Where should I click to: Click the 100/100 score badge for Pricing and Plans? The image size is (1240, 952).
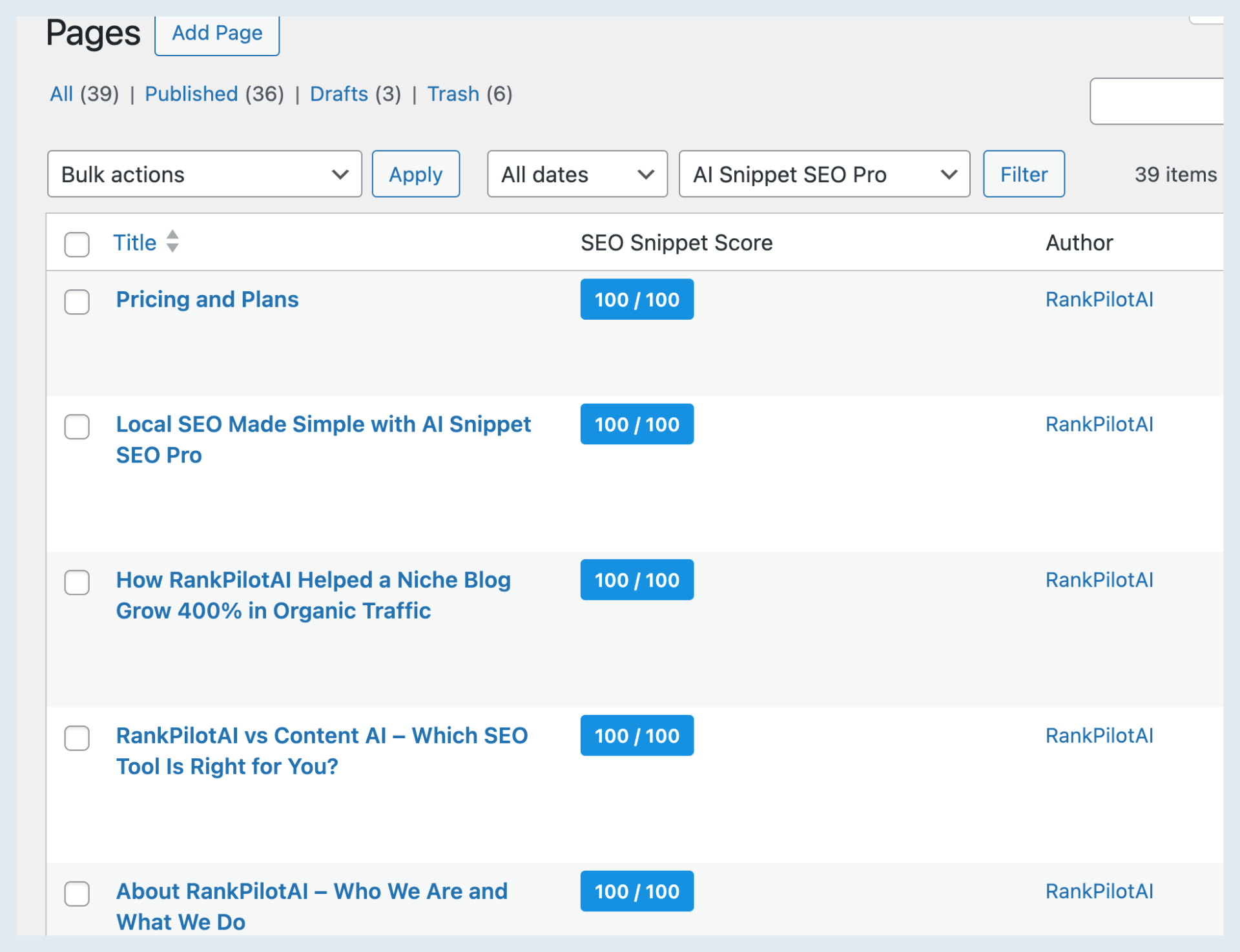pyautogui.click(x=637, y=299)
